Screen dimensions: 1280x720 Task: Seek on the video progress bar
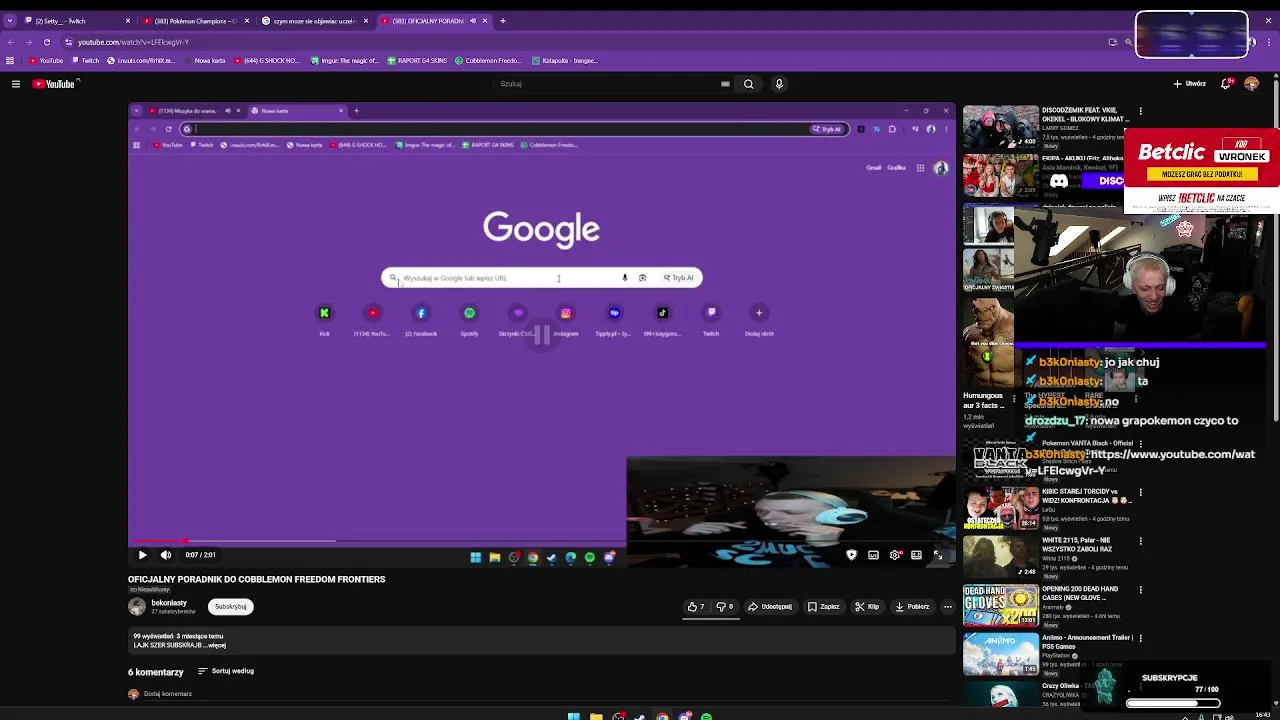coord(542,541)
